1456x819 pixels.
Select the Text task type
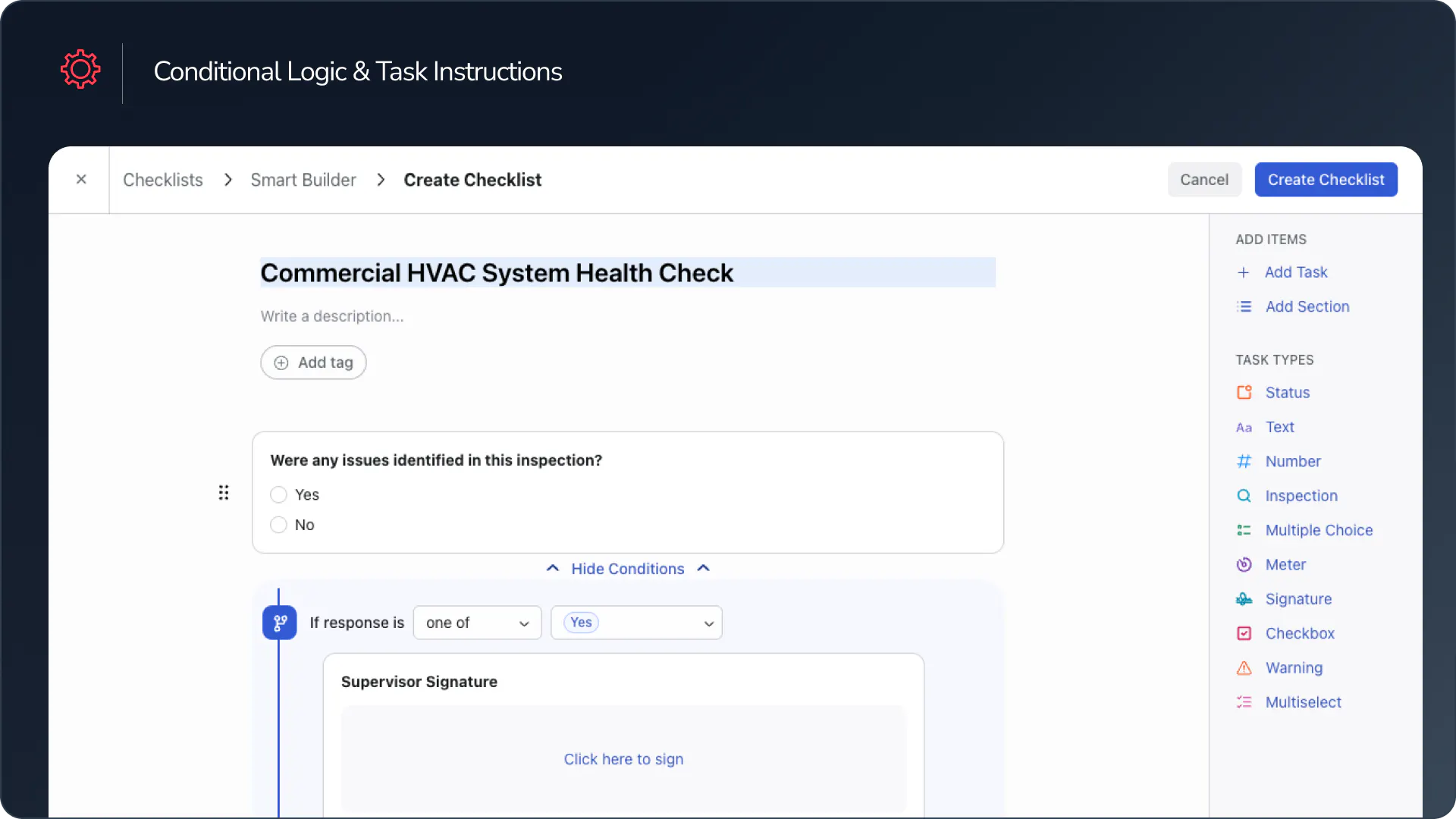tap(1279, 427)
